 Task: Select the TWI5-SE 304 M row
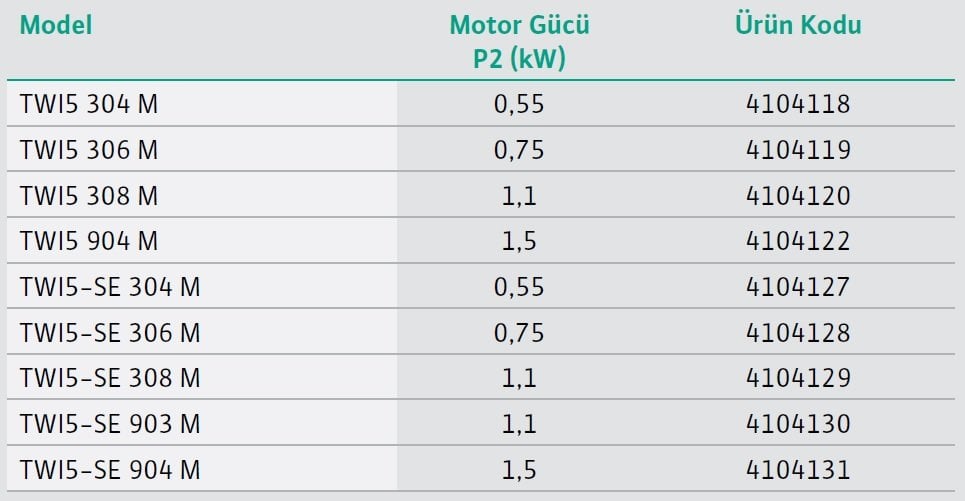481,287
